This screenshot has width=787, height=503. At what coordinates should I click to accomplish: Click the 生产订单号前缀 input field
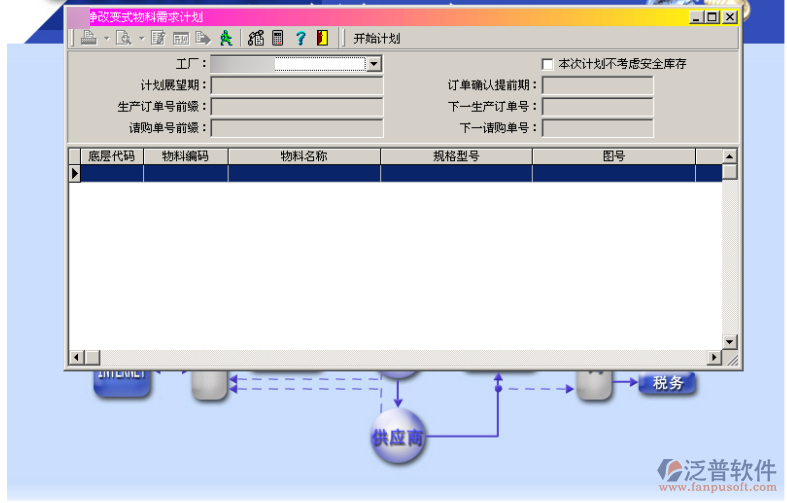tap(297, 107)
